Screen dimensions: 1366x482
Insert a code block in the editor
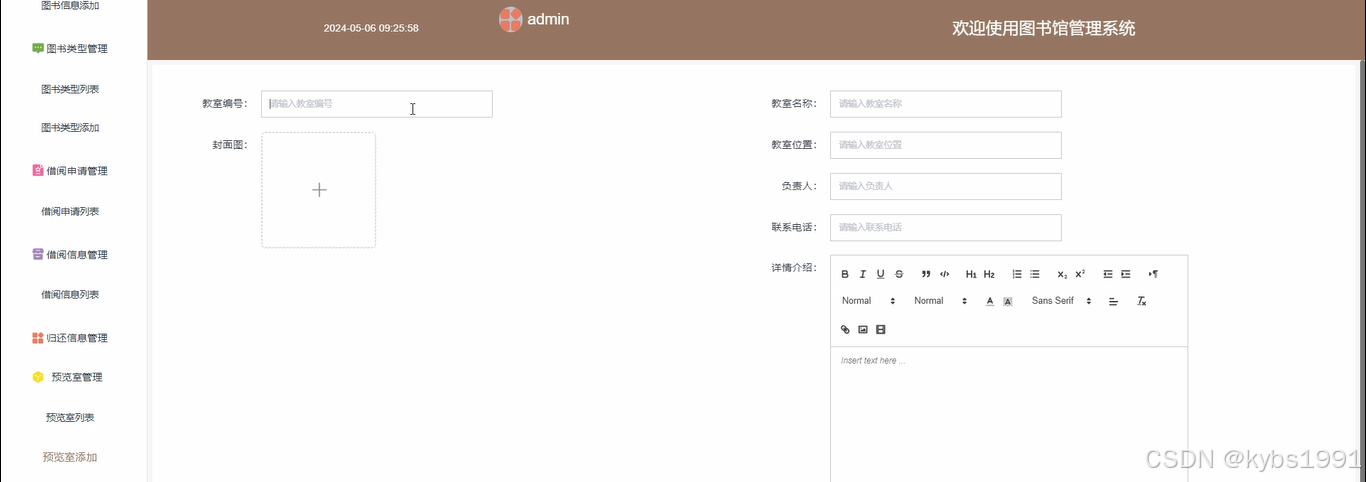[944, 274]
